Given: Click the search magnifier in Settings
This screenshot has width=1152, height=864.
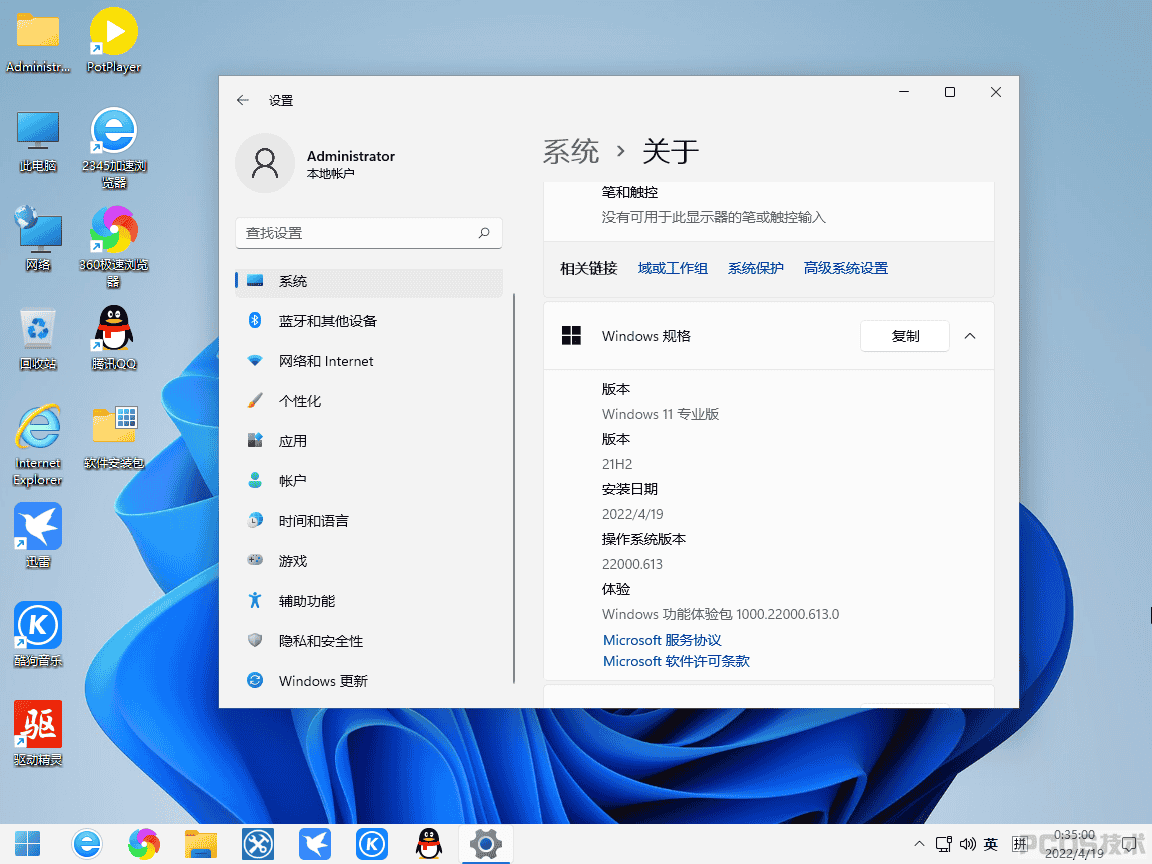Looking at the screenshot, I should point(483,233).
